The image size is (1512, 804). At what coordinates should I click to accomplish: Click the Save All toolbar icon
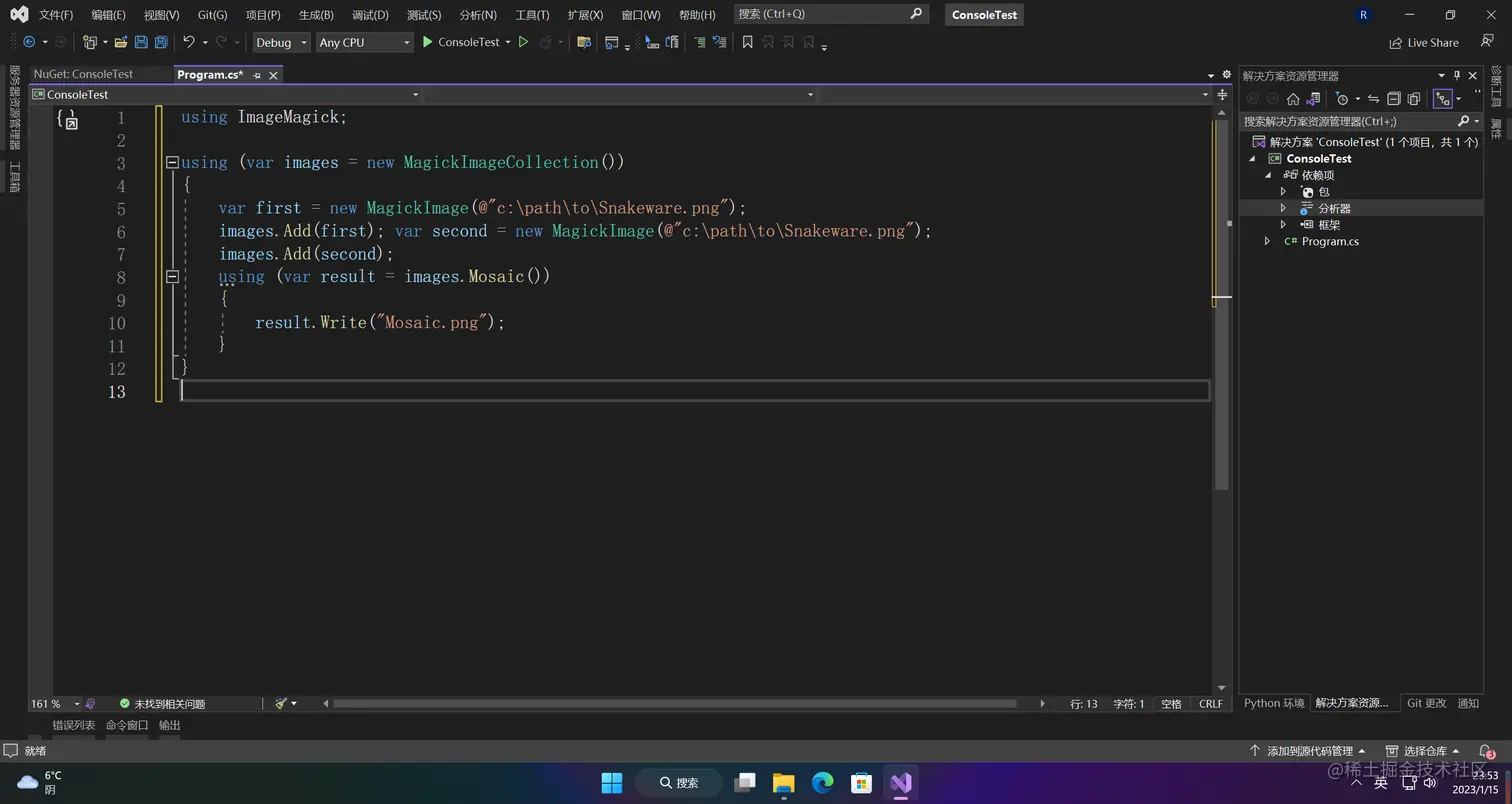tap(160, 42)
